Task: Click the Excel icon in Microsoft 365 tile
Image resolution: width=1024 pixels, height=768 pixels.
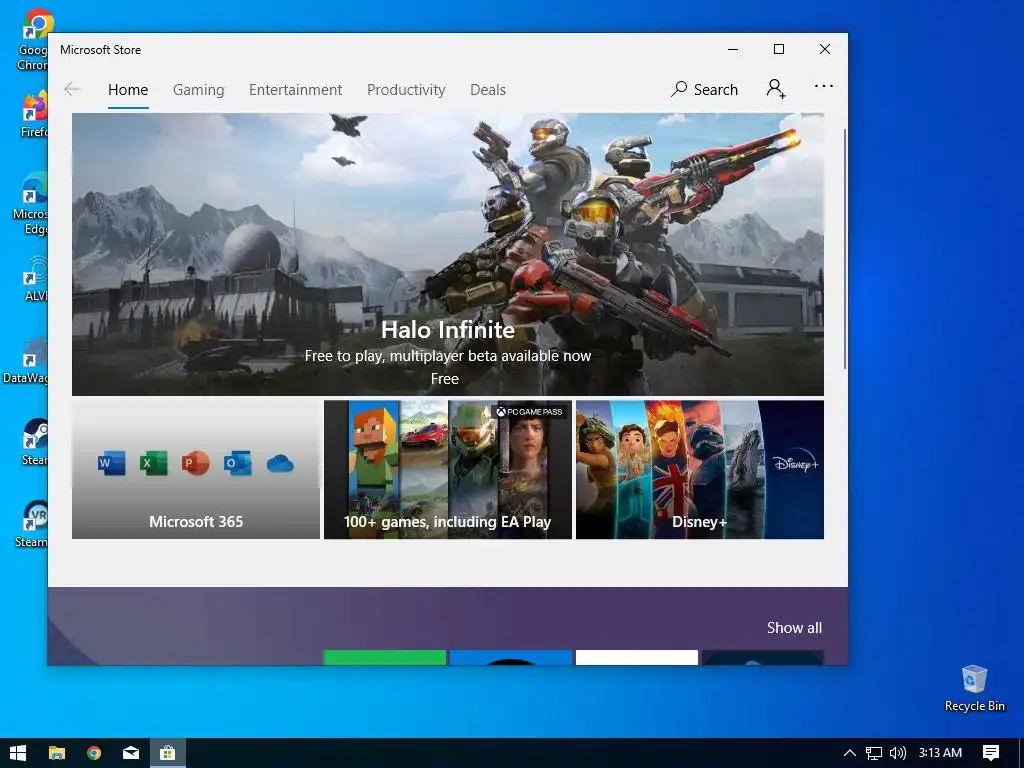Action: click(x=153, y=464)
